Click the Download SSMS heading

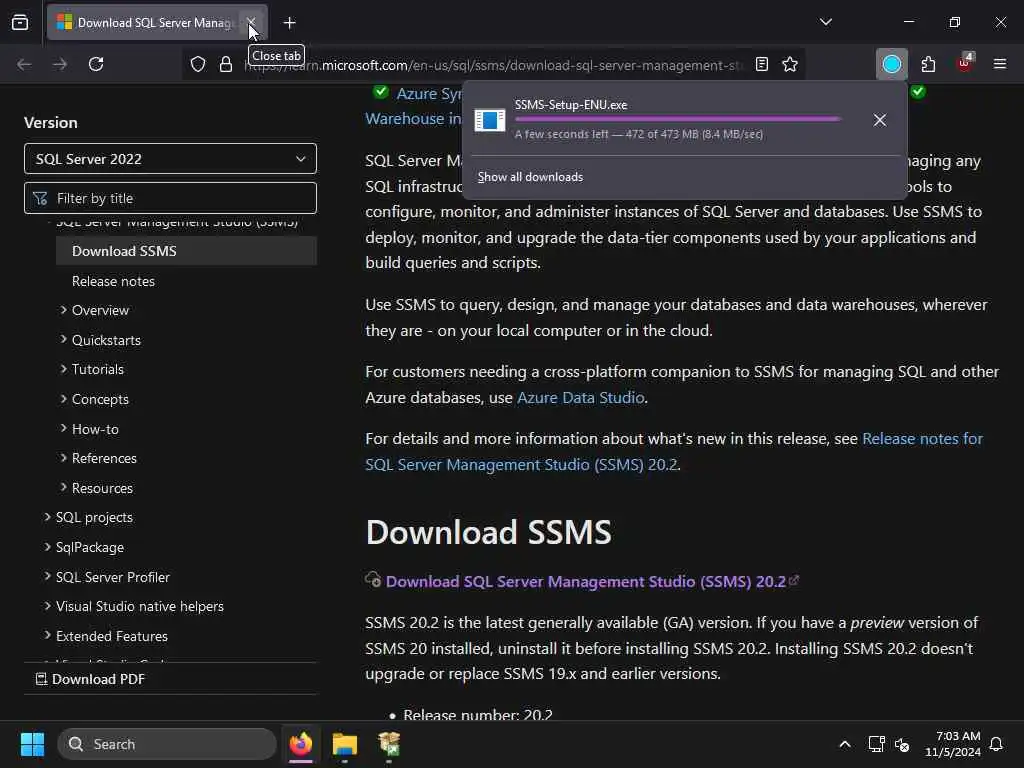point(488,532)
